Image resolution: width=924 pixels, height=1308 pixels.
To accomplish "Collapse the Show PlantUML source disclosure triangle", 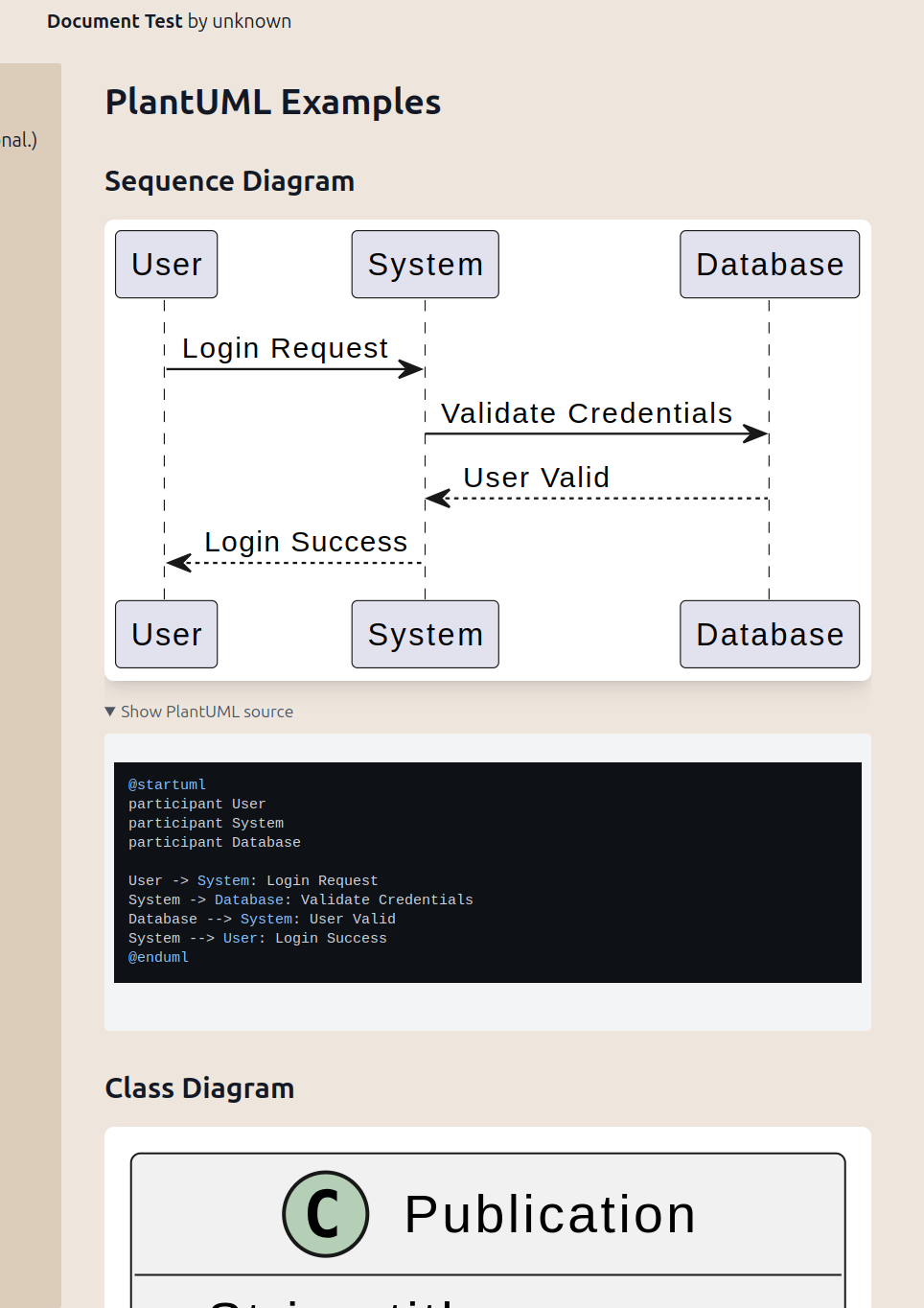I will click(110, 712).
